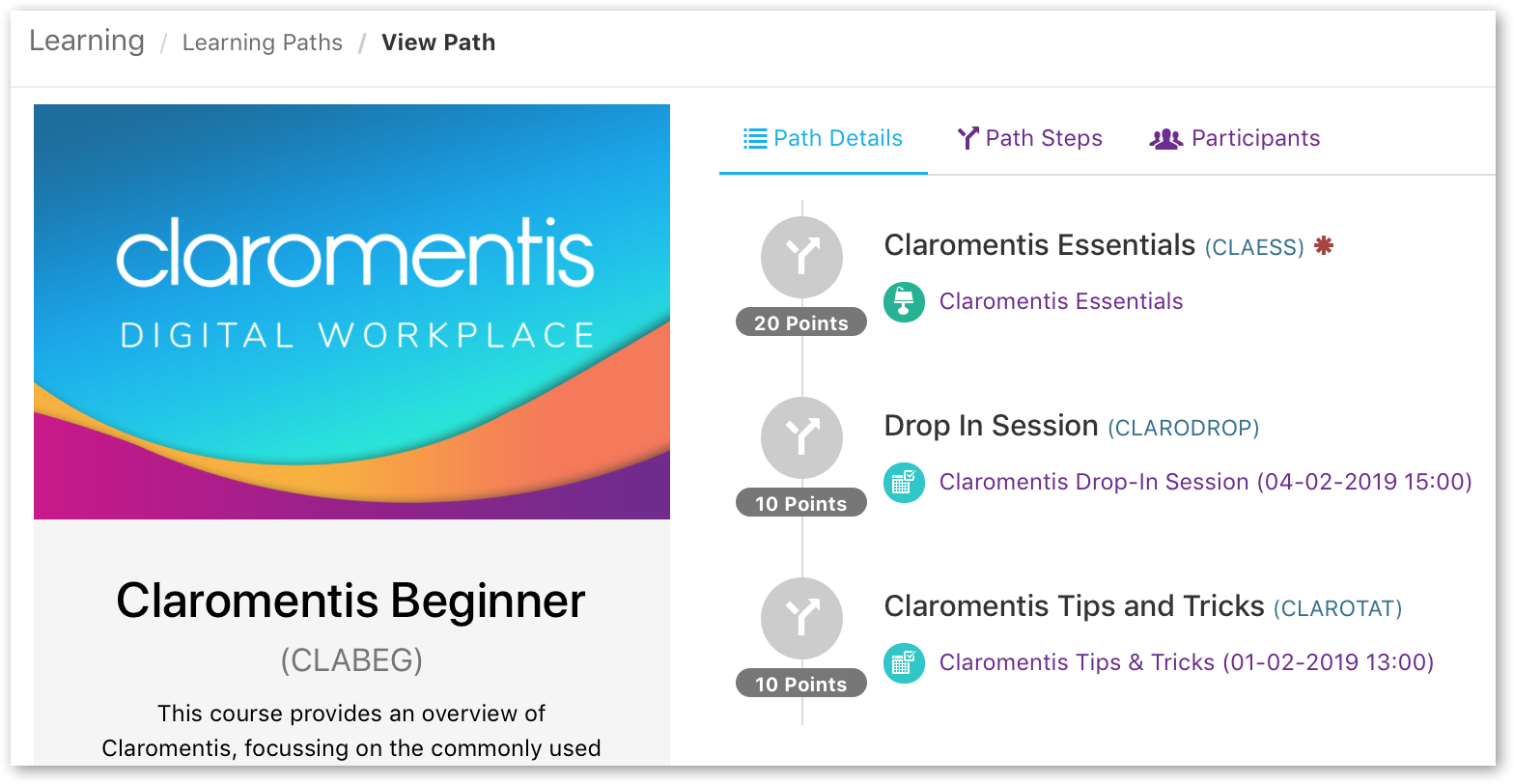
Task: Open the Participants tab
Action: [x=1235, y=138]
